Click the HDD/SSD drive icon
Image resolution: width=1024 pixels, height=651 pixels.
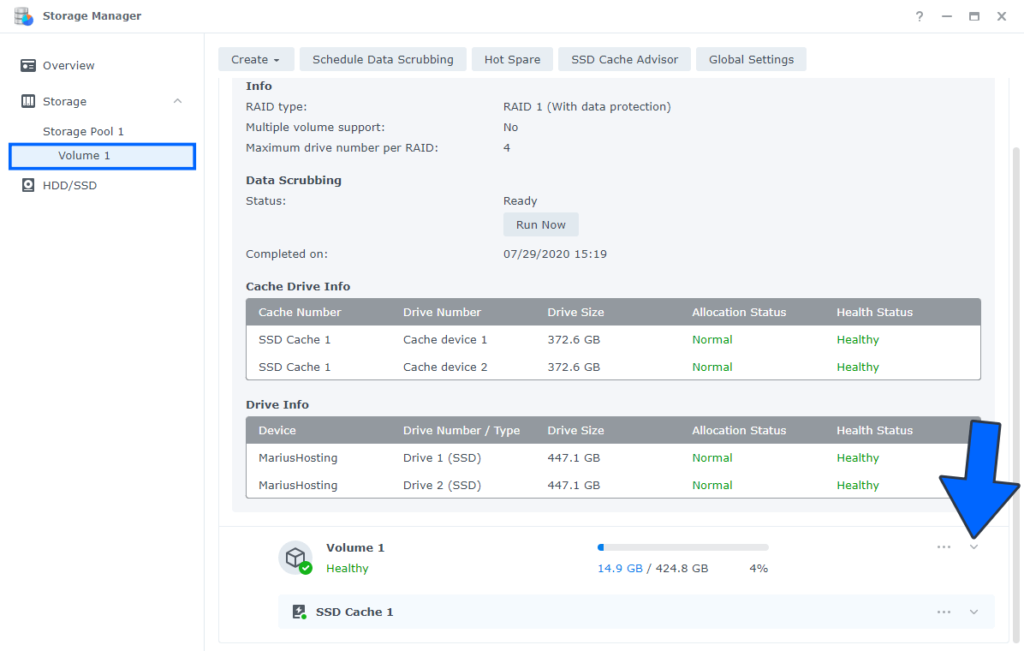tap(28, 186)
